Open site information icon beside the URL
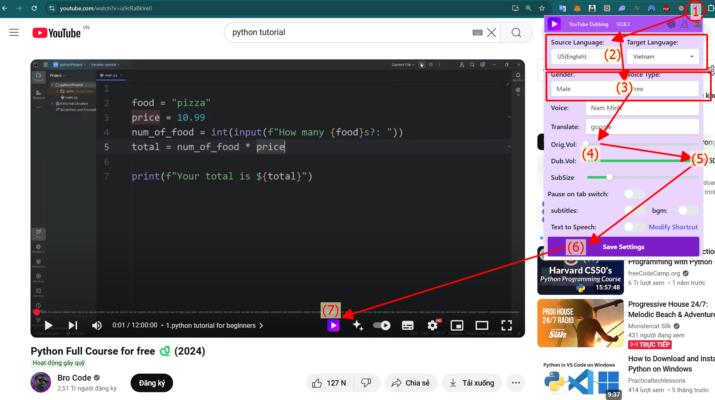 (52, 8)
